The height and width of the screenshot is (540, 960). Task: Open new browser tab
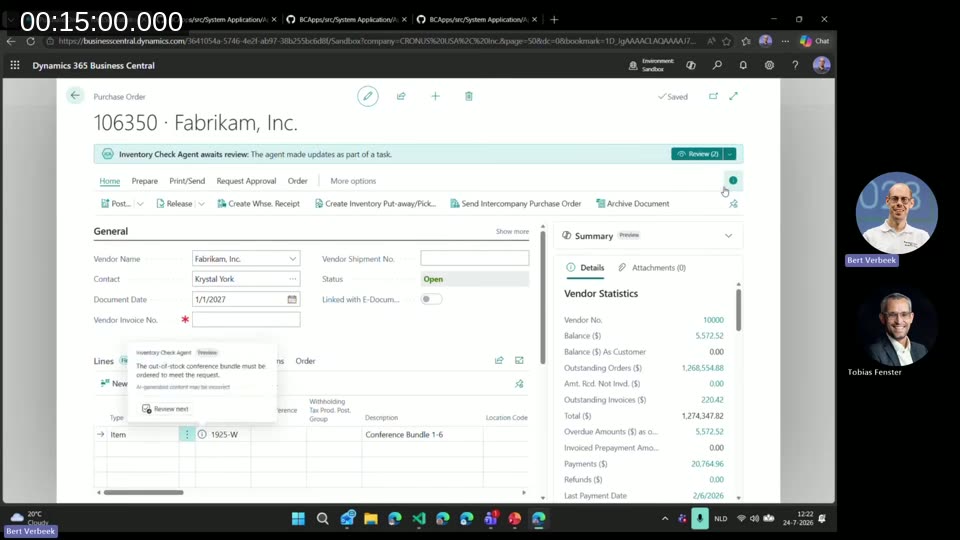click(x=554, y=20)
